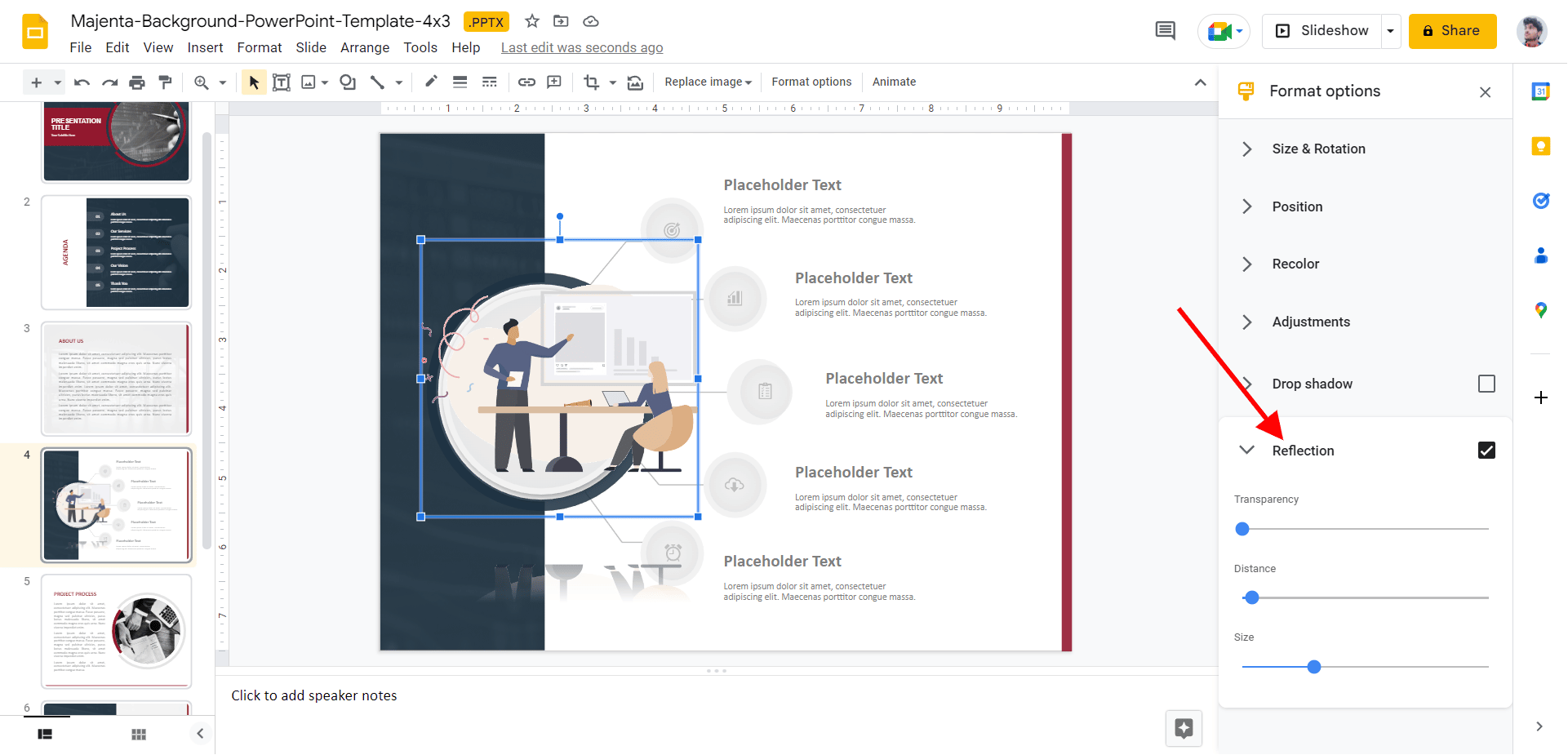Click the border dash icon

click(489, 82)
